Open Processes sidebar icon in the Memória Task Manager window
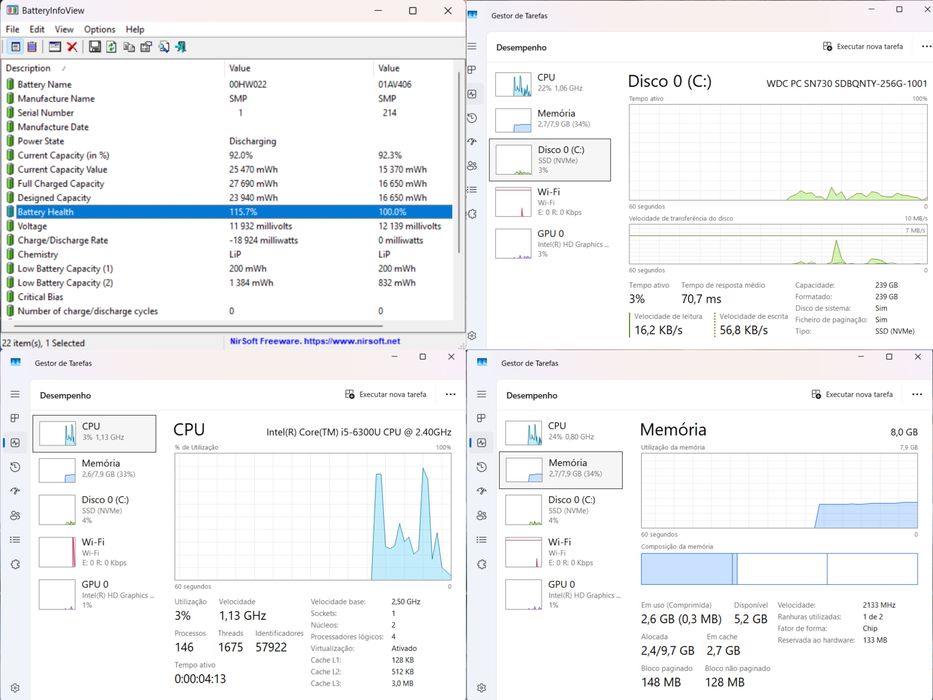The image size is (933, 700). 481,418
